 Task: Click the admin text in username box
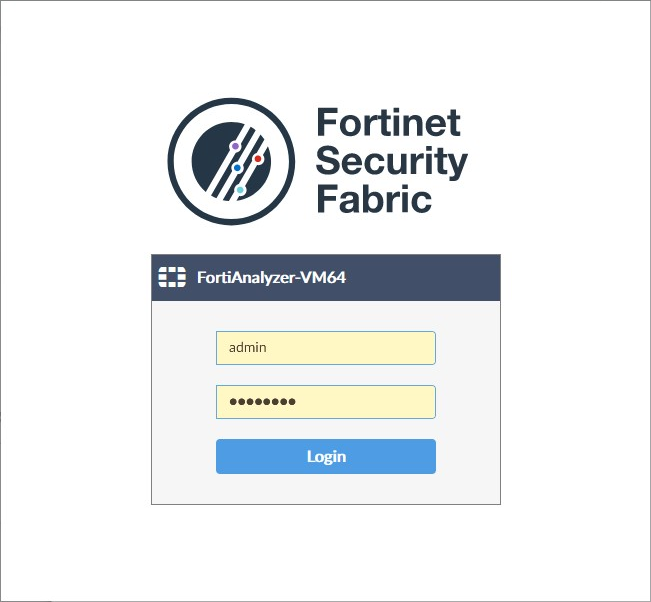(x=247, y=347)
